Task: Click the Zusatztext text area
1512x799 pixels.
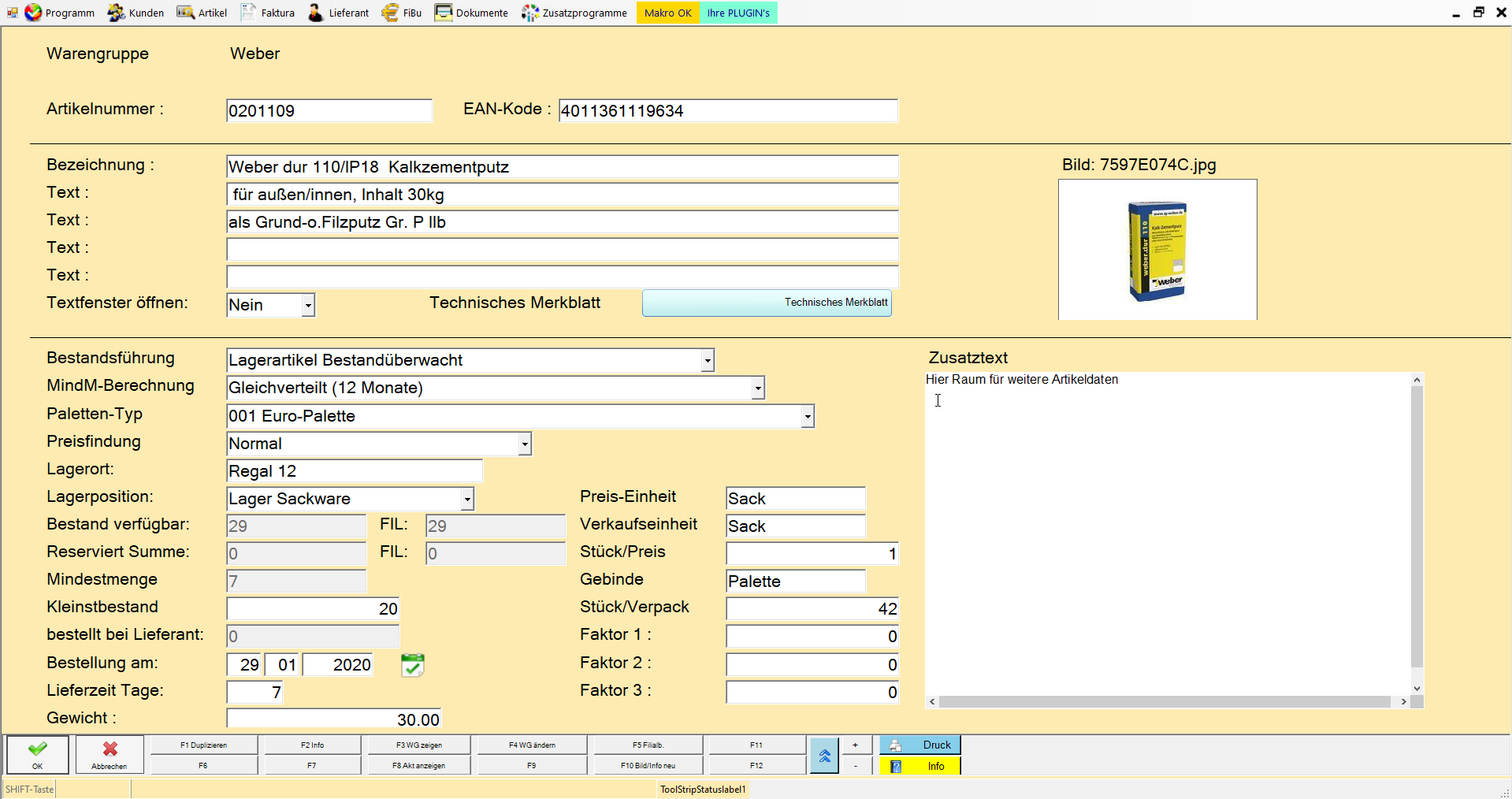Action: 1168,533
